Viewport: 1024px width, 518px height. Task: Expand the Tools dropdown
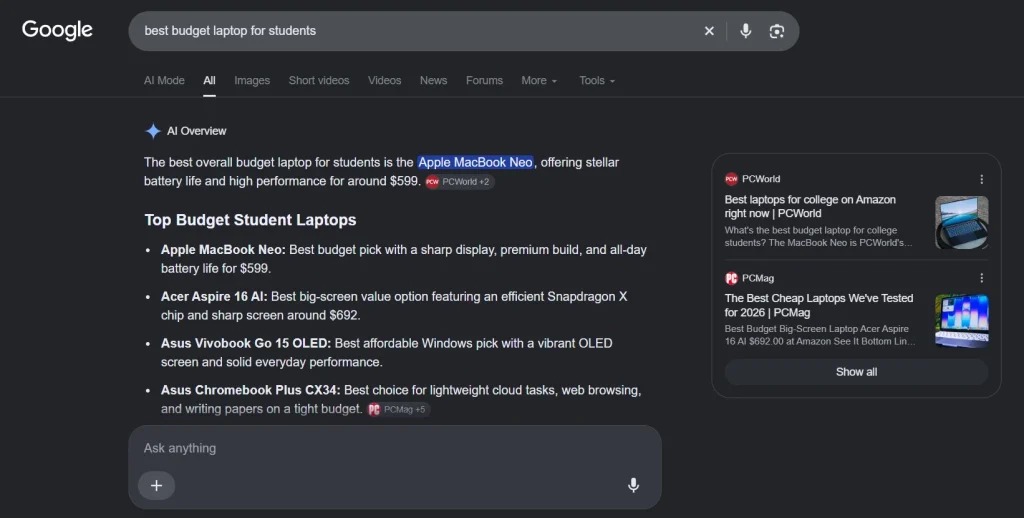pos(597,80)
